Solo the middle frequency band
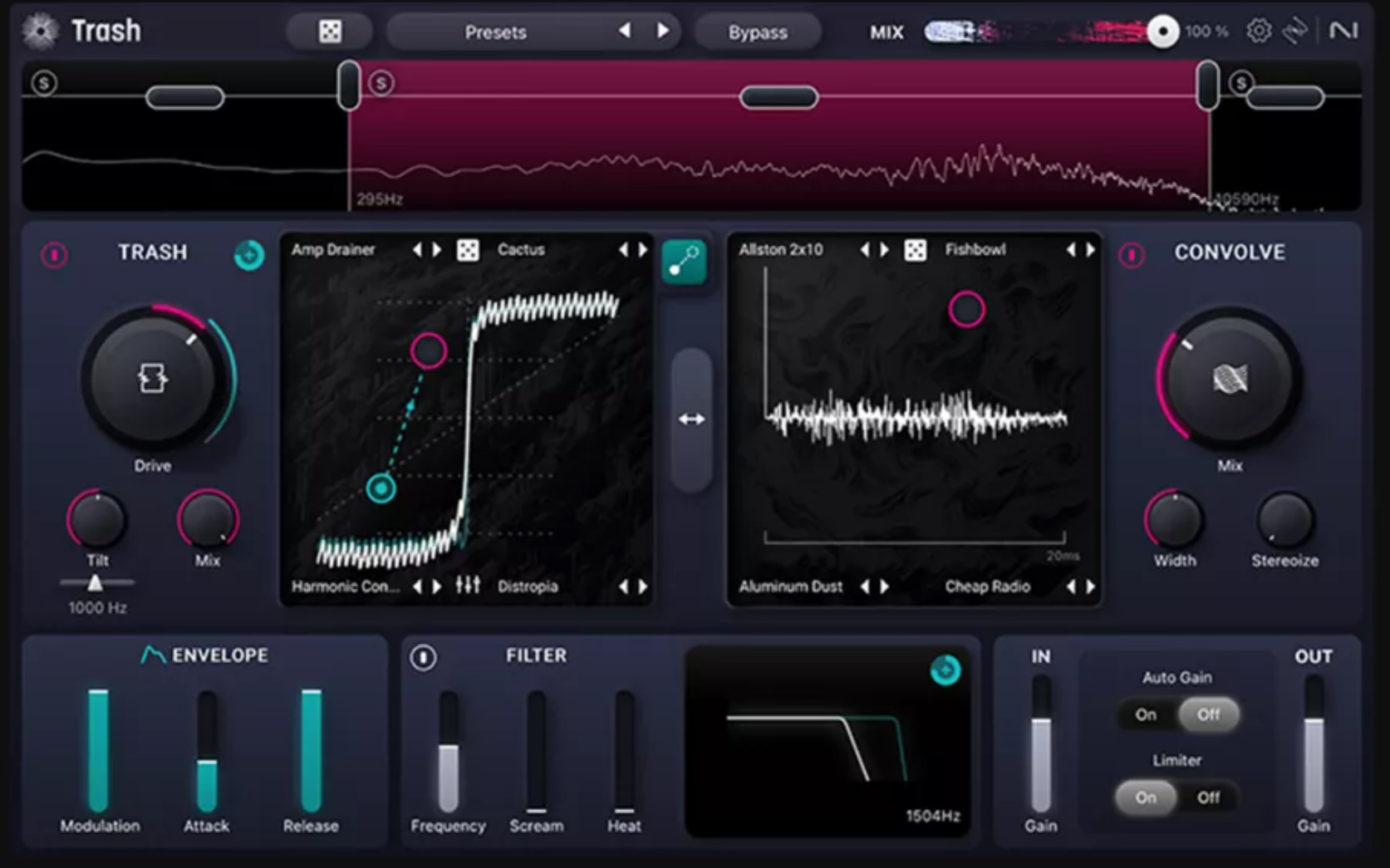Viewport: 1390px width, 868px height. [x=381, y=82]
